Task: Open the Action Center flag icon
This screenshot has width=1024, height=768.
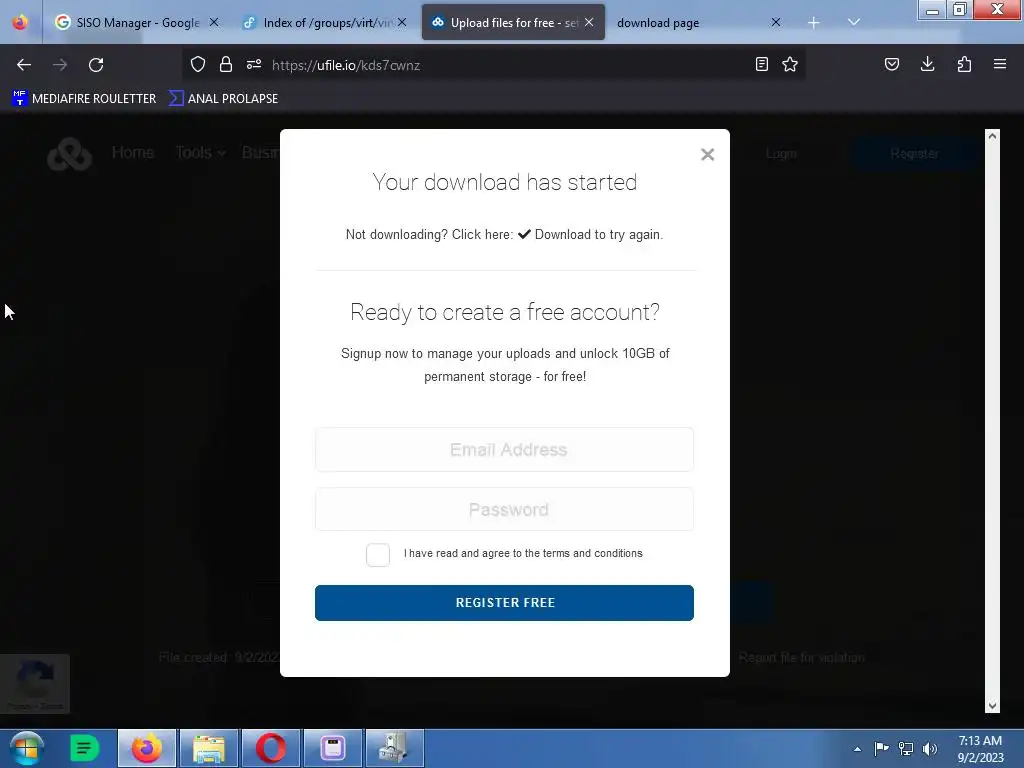Action: click(x=881, y=748)
